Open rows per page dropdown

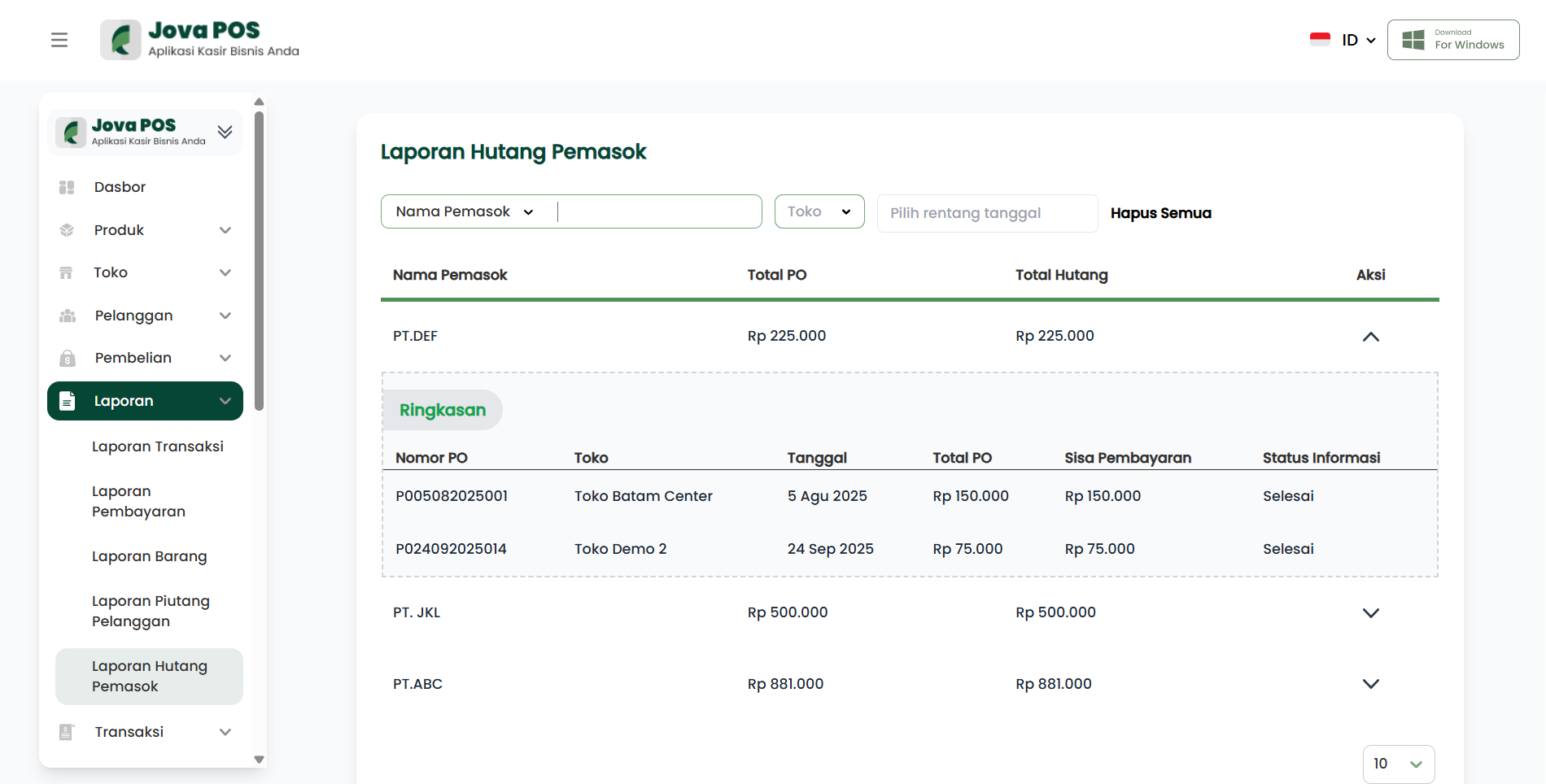[x=1398, y=764]
